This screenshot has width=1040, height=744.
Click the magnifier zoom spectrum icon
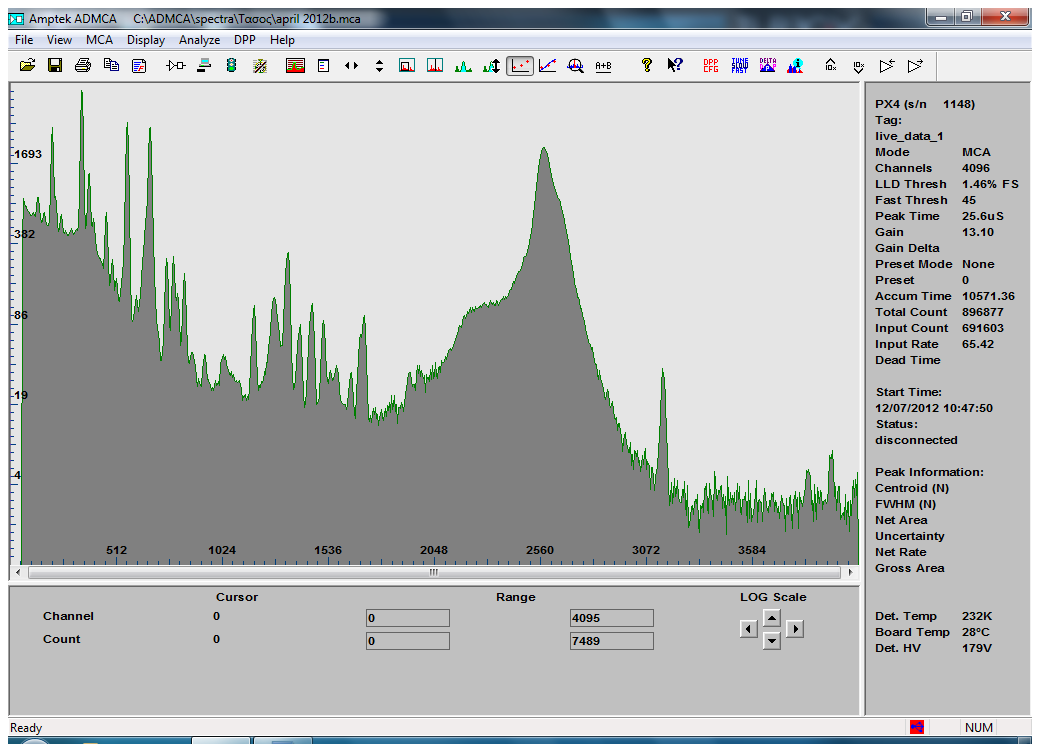click(576, 65)
